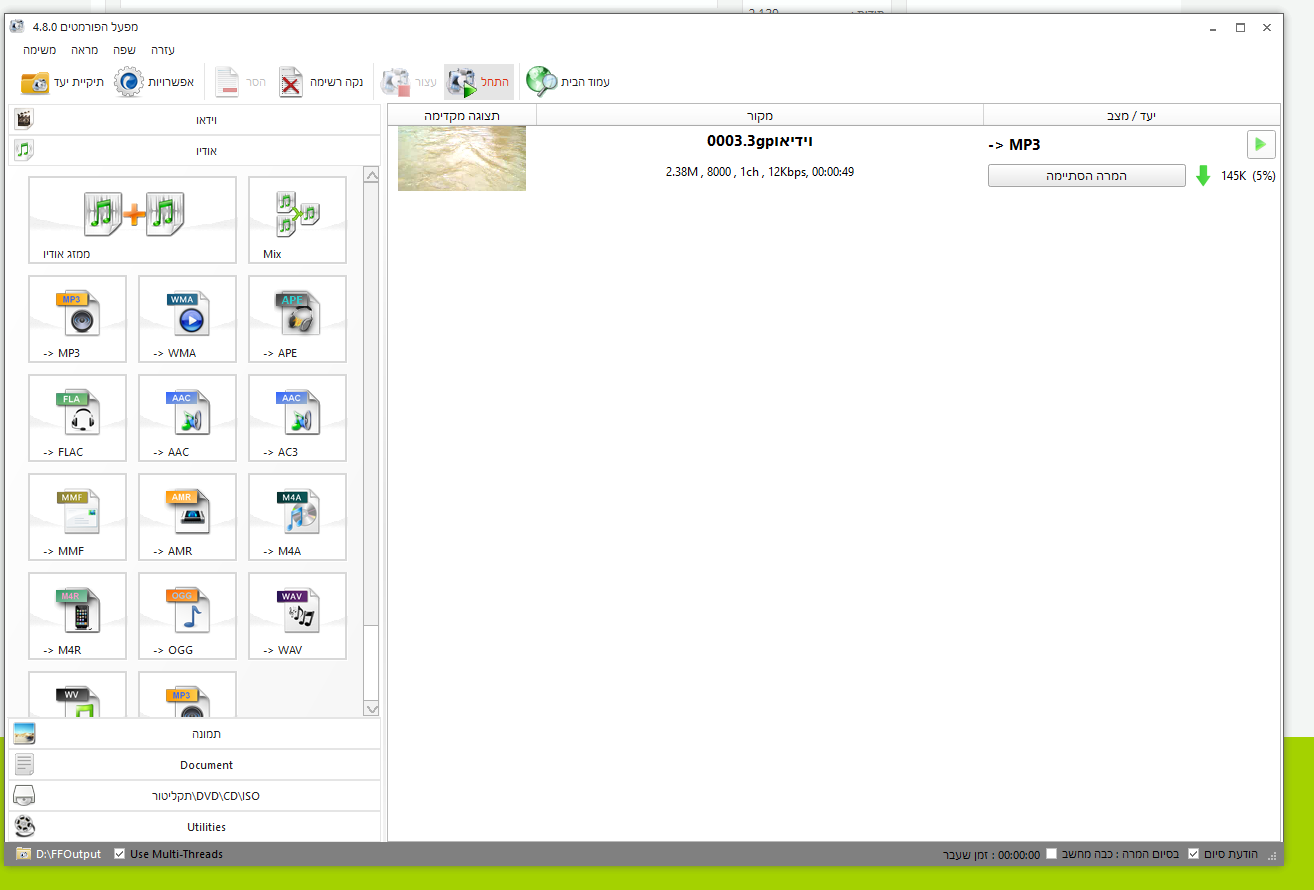Open the view (מראה) menu
1314x890 pixels.
coord(84,50)
